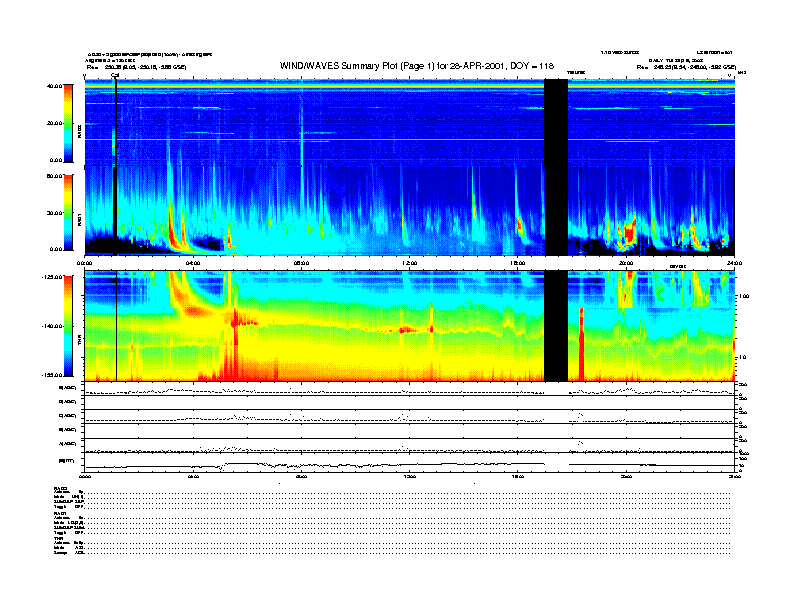Click the TNR color scale bar
Screen dimensions: 792x612
(68, 326)
